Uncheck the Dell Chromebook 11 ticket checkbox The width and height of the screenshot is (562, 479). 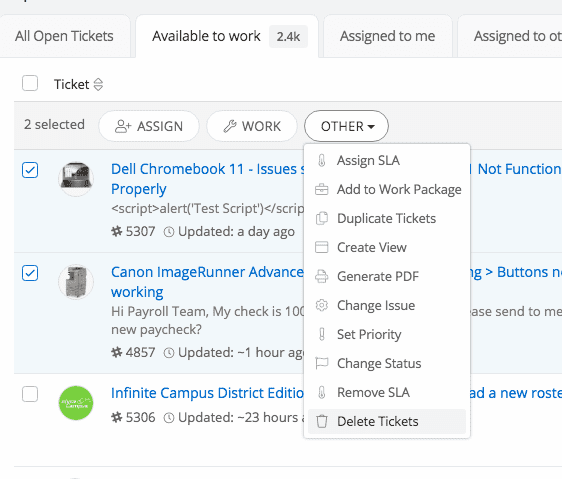coord(30,170)
